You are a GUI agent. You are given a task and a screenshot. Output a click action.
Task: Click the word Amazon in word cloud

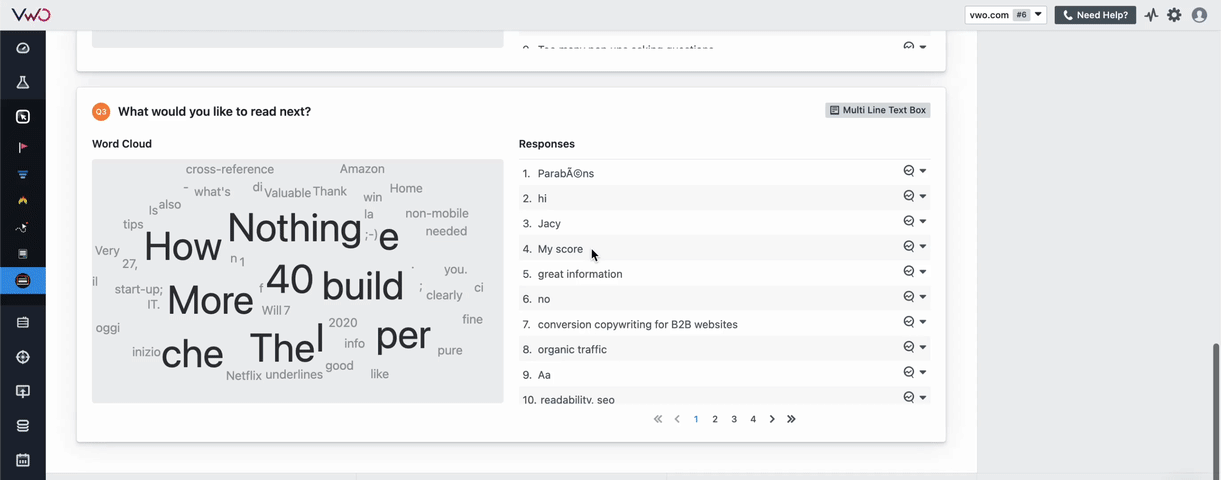click(x=362, y=169)
